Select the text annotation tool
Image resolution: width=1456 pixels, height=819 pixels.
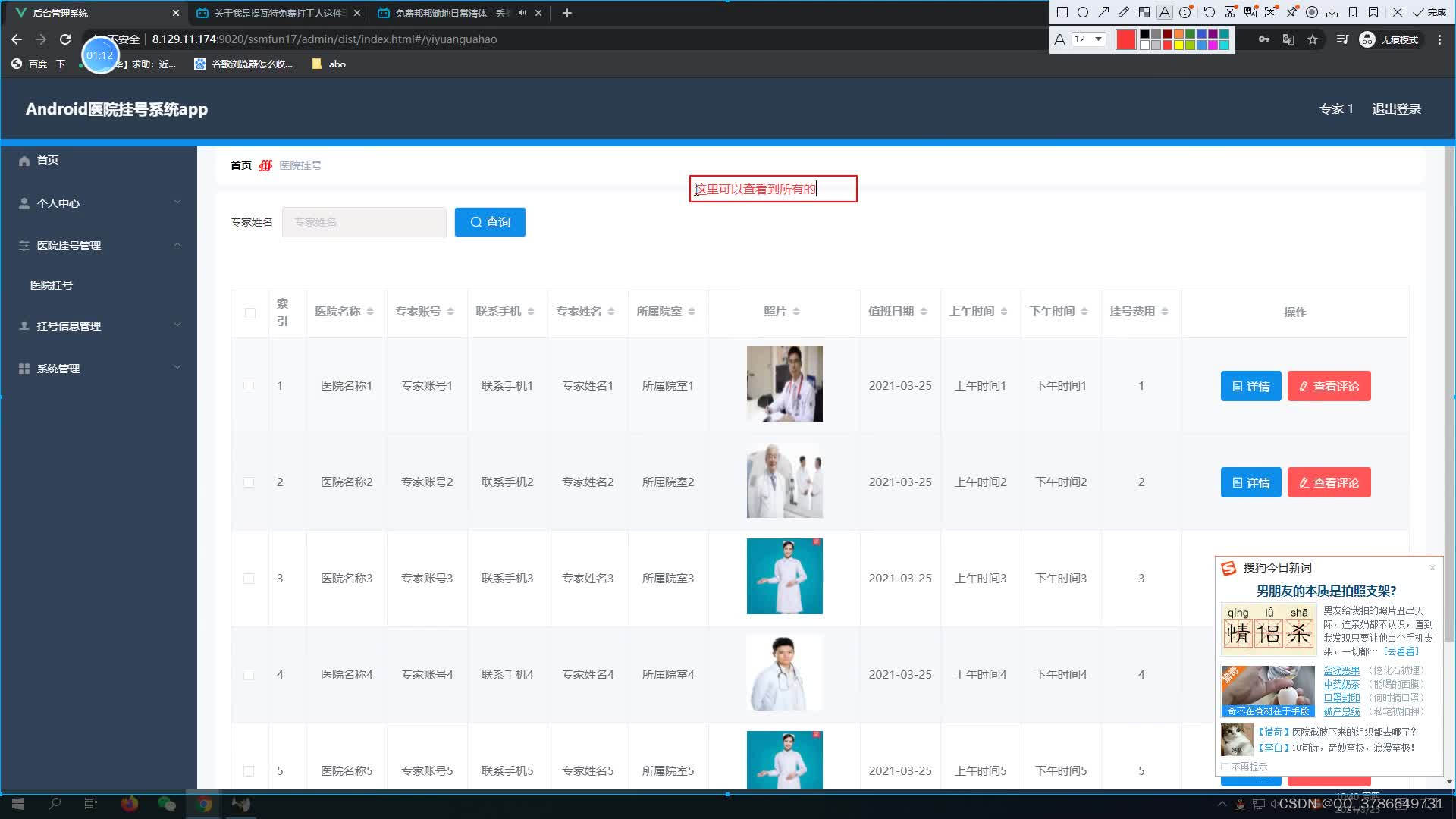pyautogui.click(x=1165, y=12)
